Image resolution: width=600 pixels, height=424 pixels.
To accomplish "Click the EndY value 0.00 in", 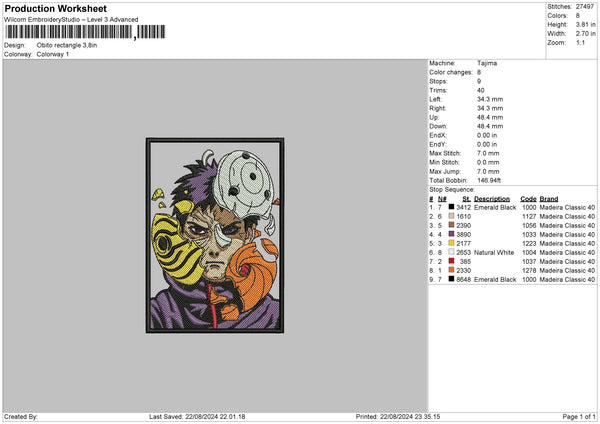I will coord(487,144).
